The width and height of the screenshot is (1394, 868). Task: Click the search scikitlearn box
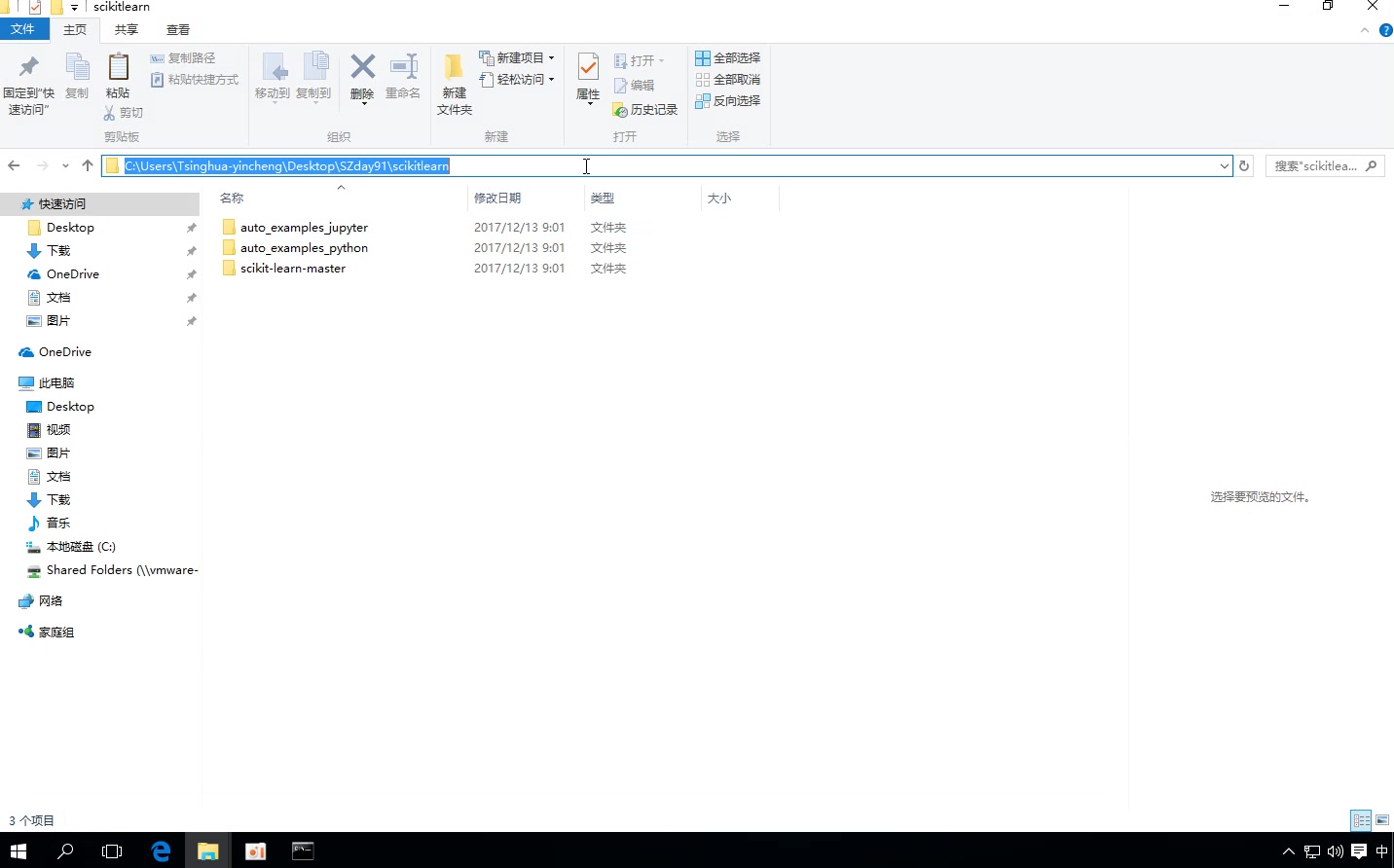click(x=1325, y=166)
